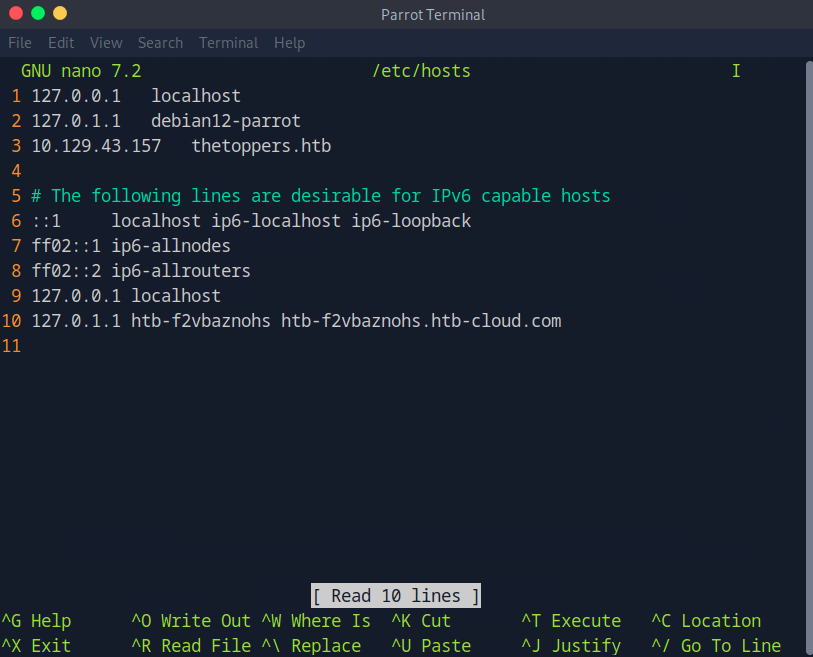Open the Help menu in menu bar

(289, 43)
